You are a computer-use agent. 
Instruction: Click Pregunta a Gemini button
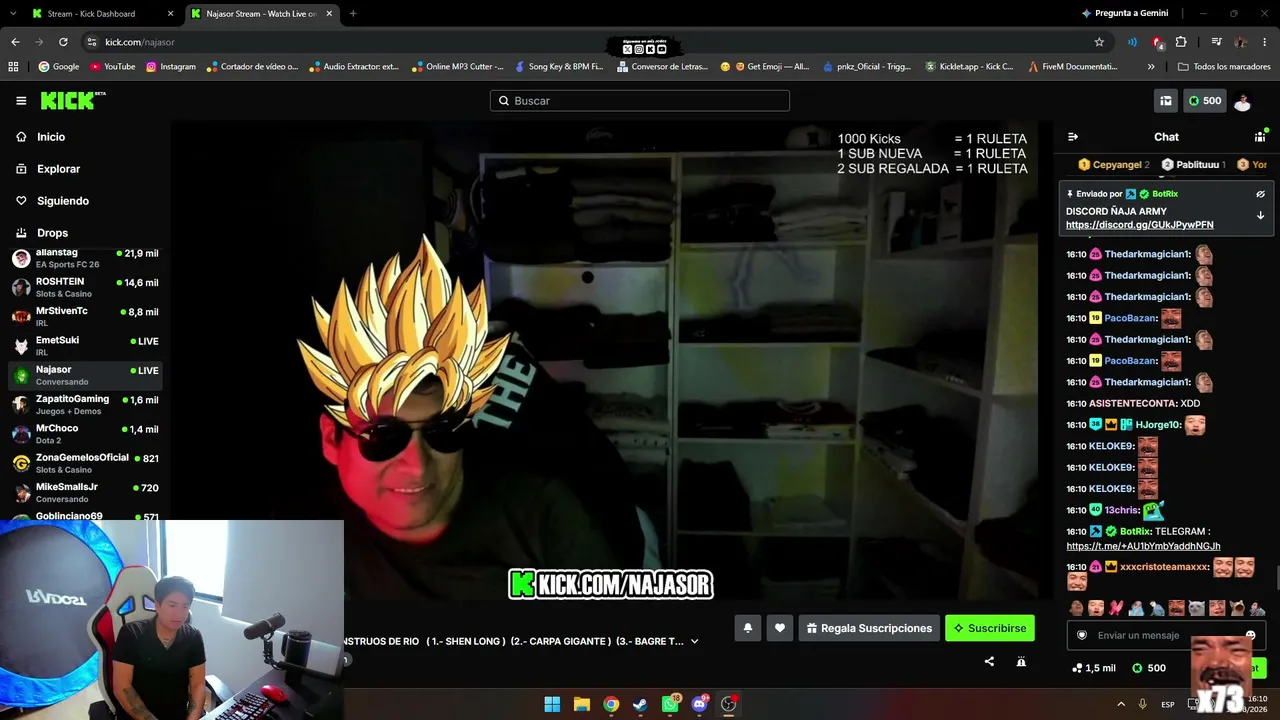coord(1125,14)
